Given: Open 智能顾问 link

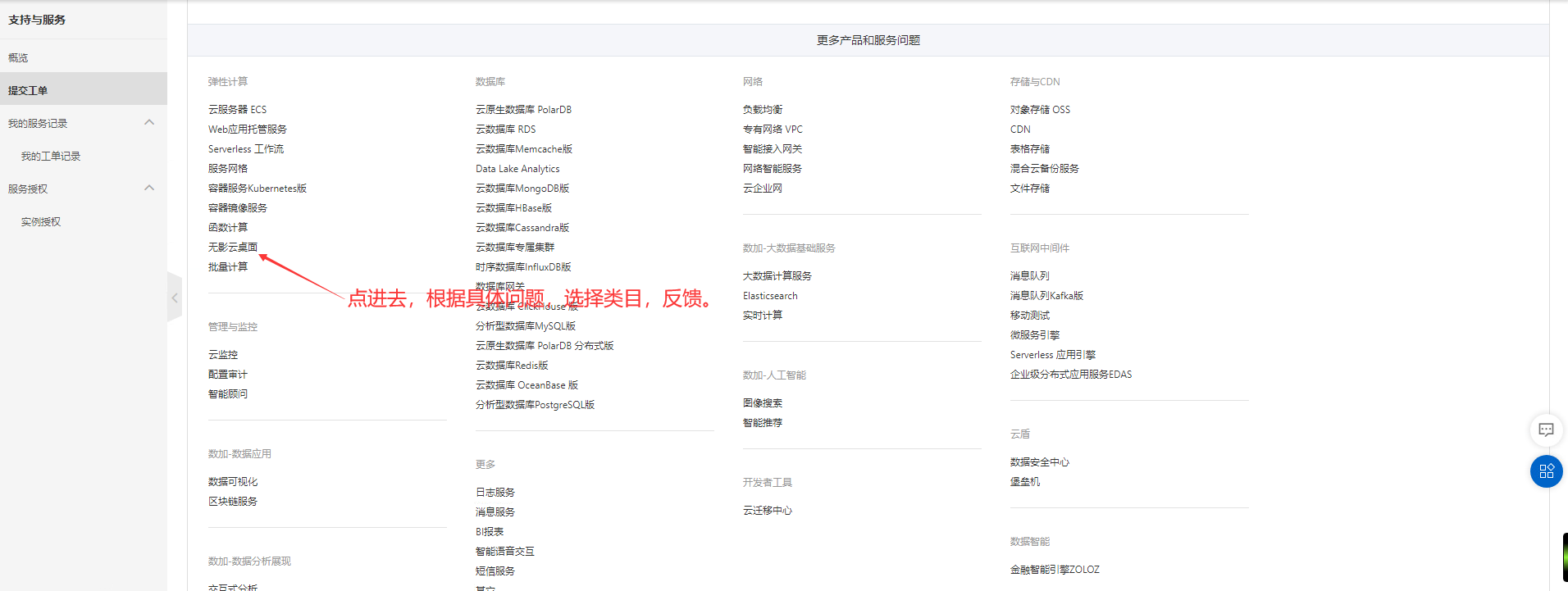Looking at the screenshot, I should pos(228,393).
